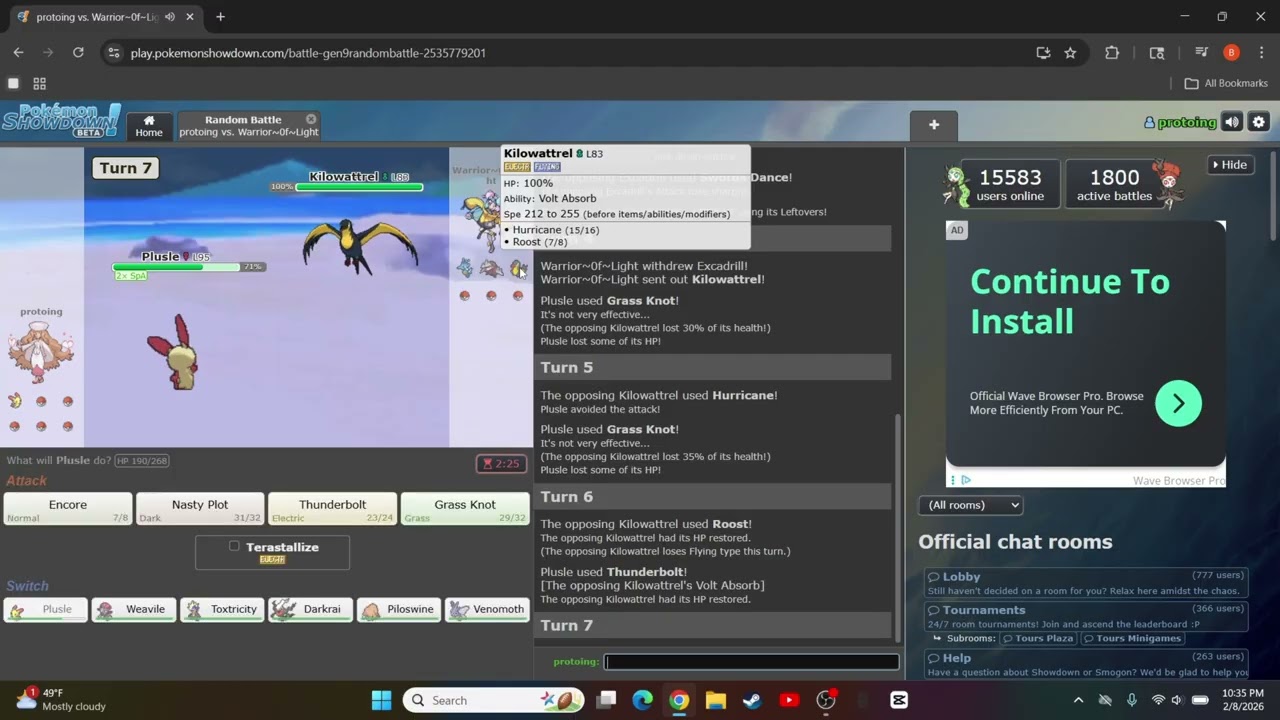Image resolution: width=1280 pixels, height=720 pixels.
Task: Open Tours Plaza subroom
Action: (x=1037, y=638)
